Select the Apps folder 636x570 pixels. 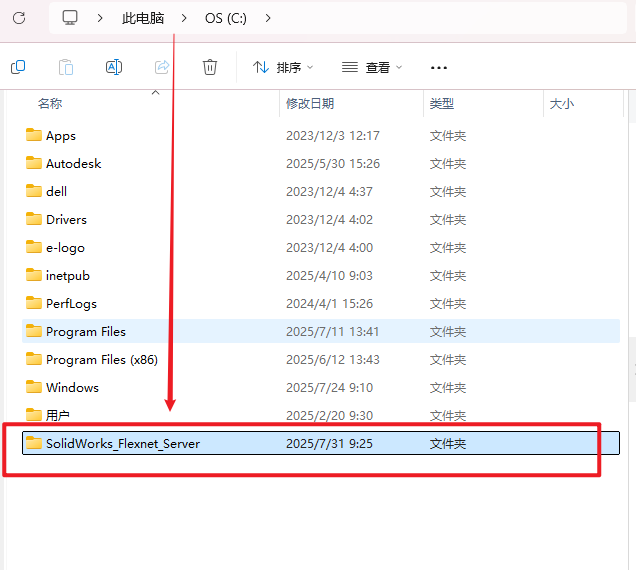point(320,136)
